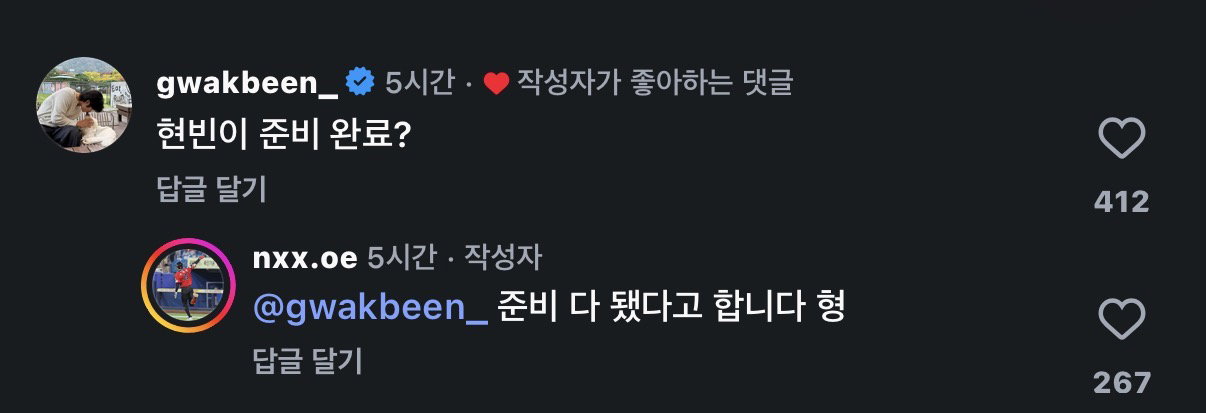View the 412 likes count
The image size is (1206, 413).
(1122, 202)
